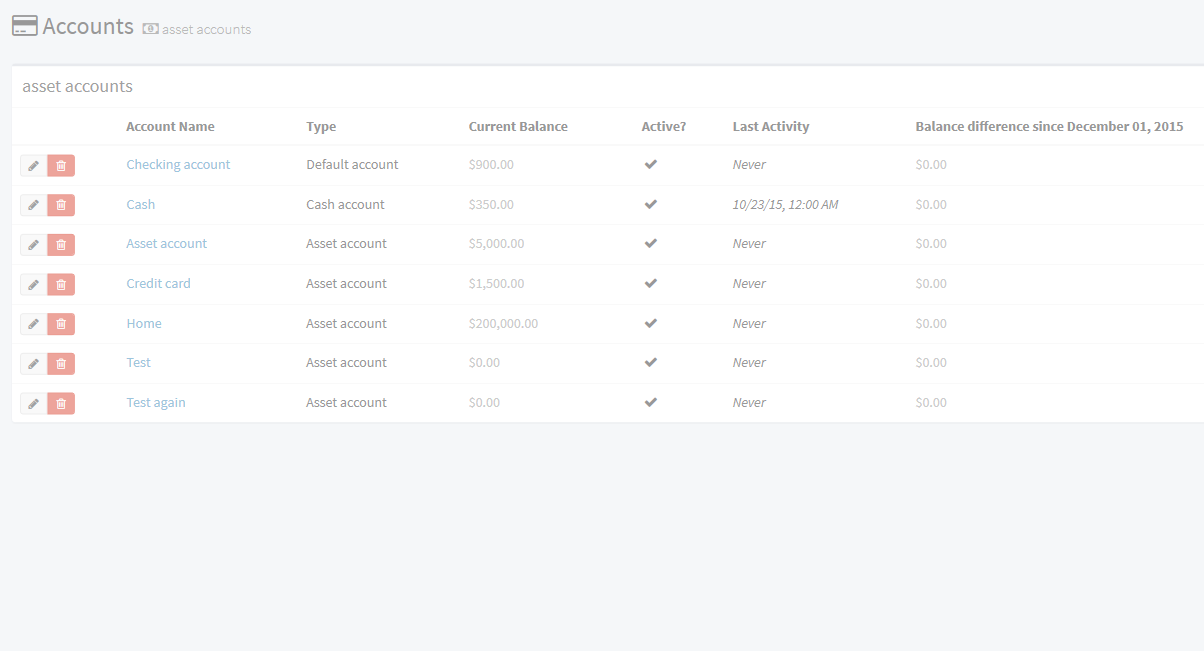Screen dimensions: 1204x651
Task: View the Credit card account
Action: click(x=158, y=284)
